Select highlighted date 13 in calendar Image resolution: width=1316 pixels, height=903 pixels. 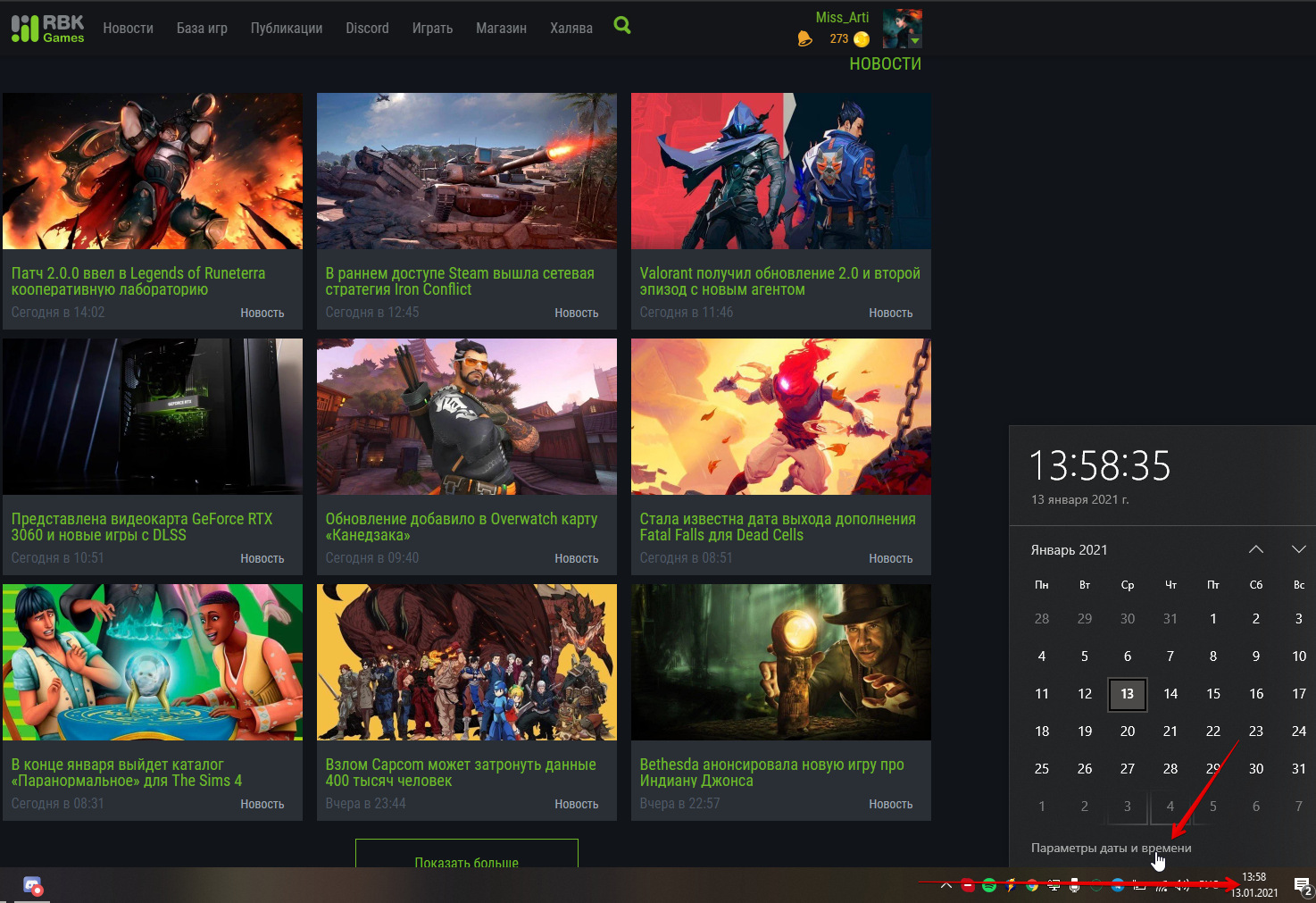(1128, 694)
